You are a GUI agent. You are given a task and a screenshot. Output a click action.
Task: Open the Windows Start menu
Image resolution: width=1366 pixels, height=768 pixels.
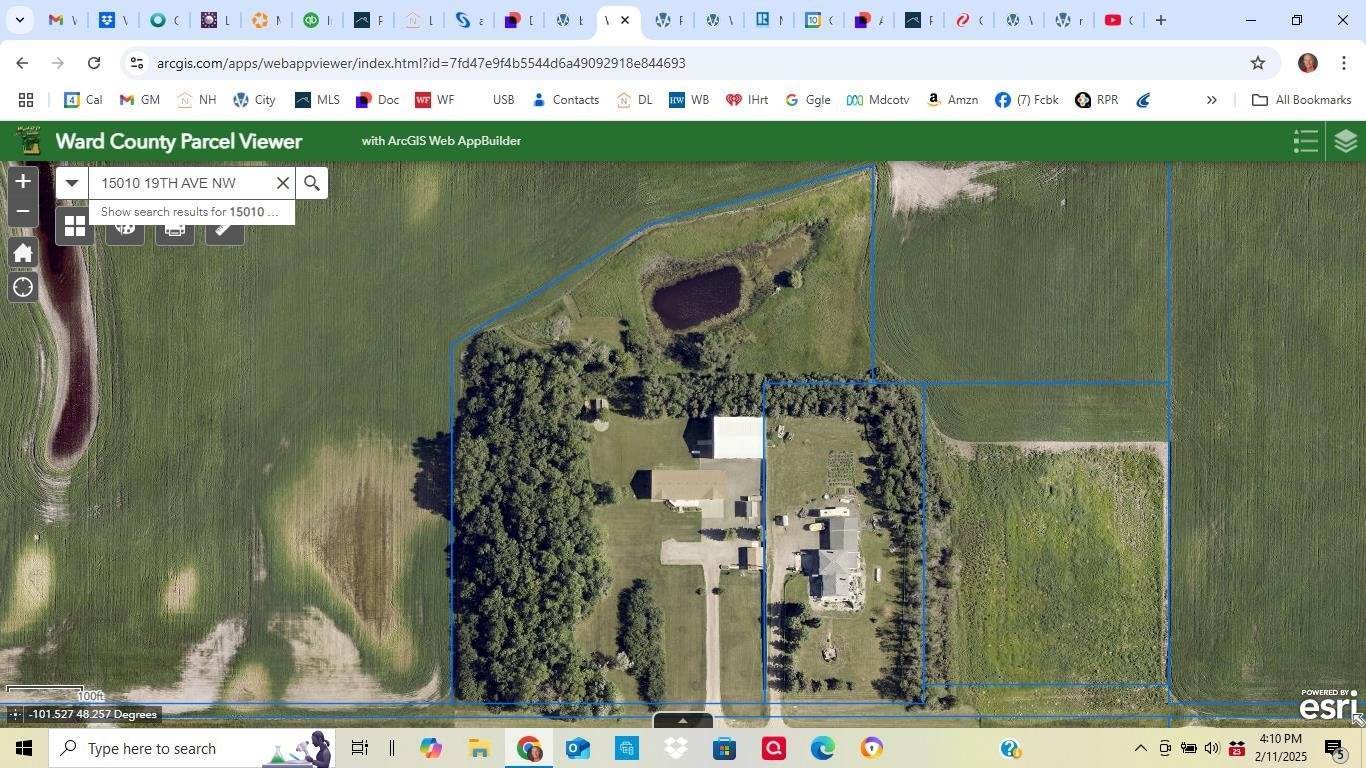tap(24, 748)
